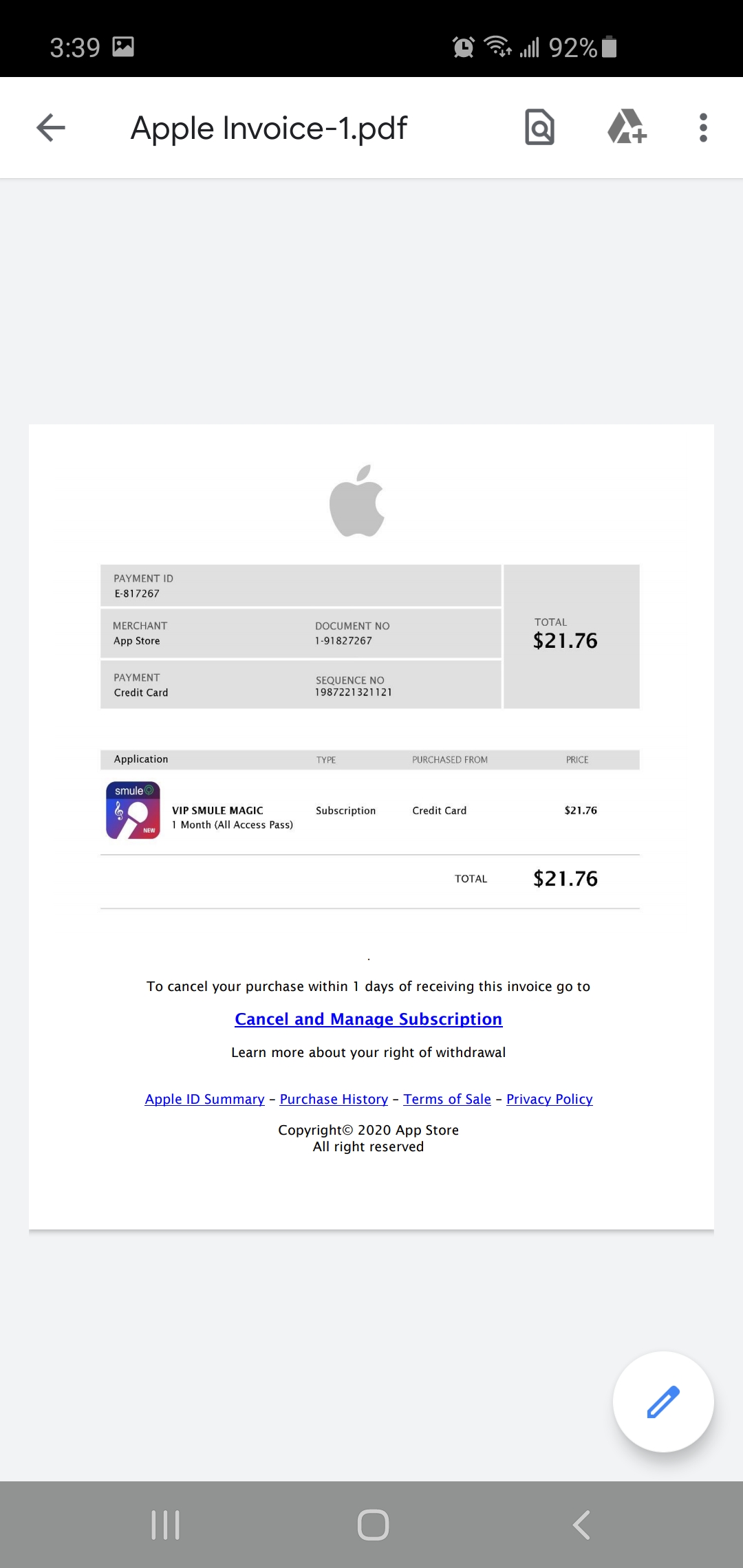
Task: Navigate back using the arrow icon
Action: (x=50, y=127)
